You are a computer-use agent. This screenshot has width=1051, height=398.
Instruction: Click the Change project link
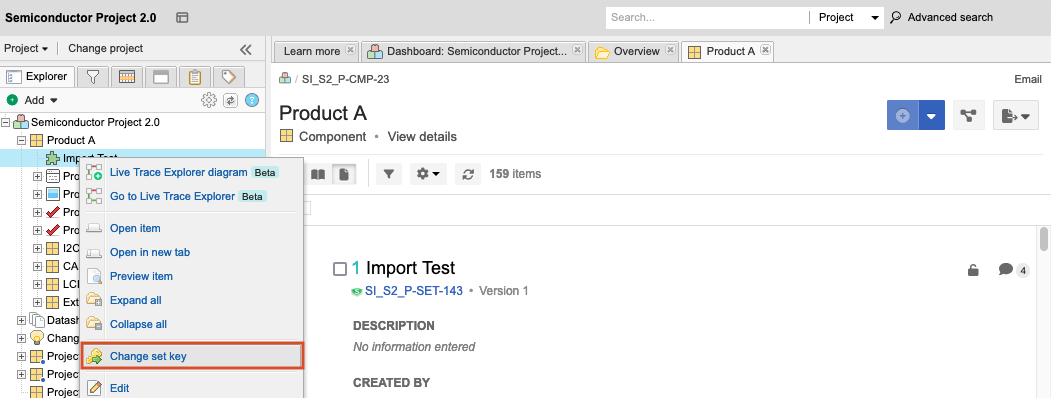tap(105, 48)
